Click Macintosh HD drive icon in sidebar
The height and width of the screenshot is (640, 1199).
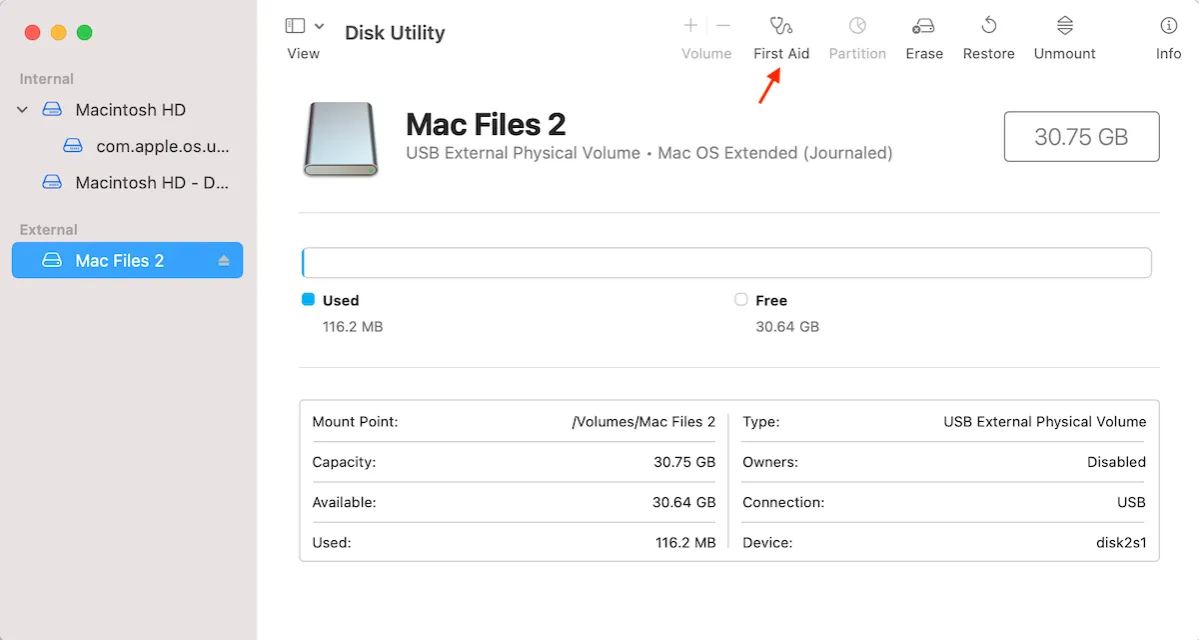pos(52,109)
